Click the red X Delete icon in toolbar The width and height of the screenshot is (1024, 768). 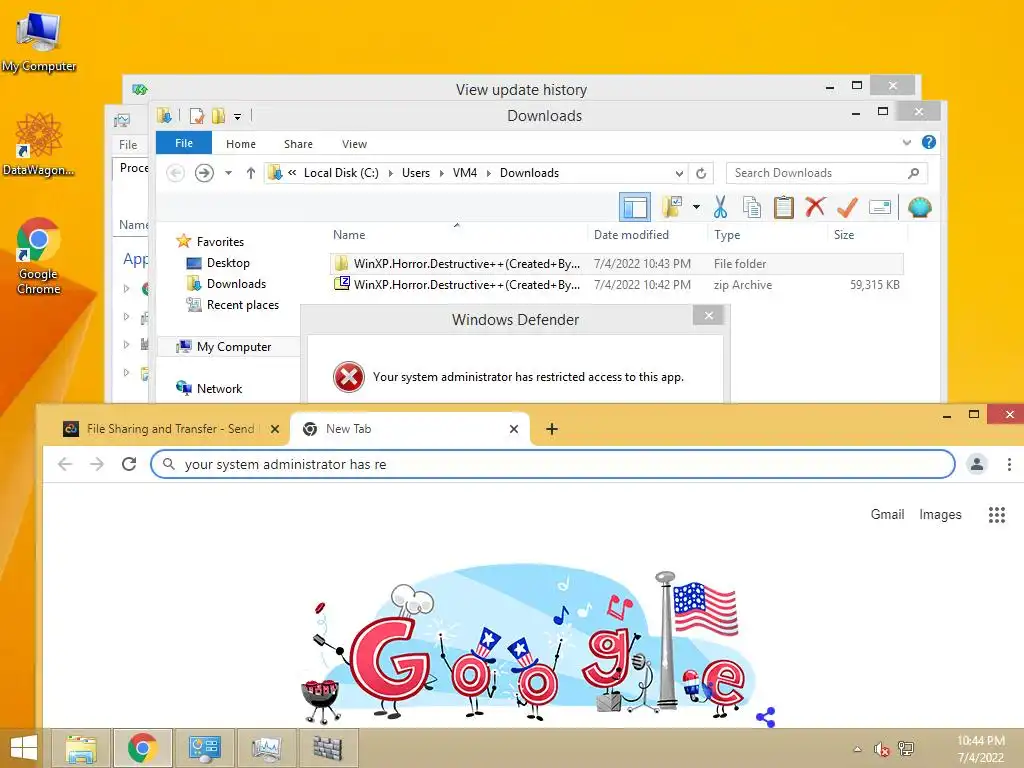coord(815,207)
